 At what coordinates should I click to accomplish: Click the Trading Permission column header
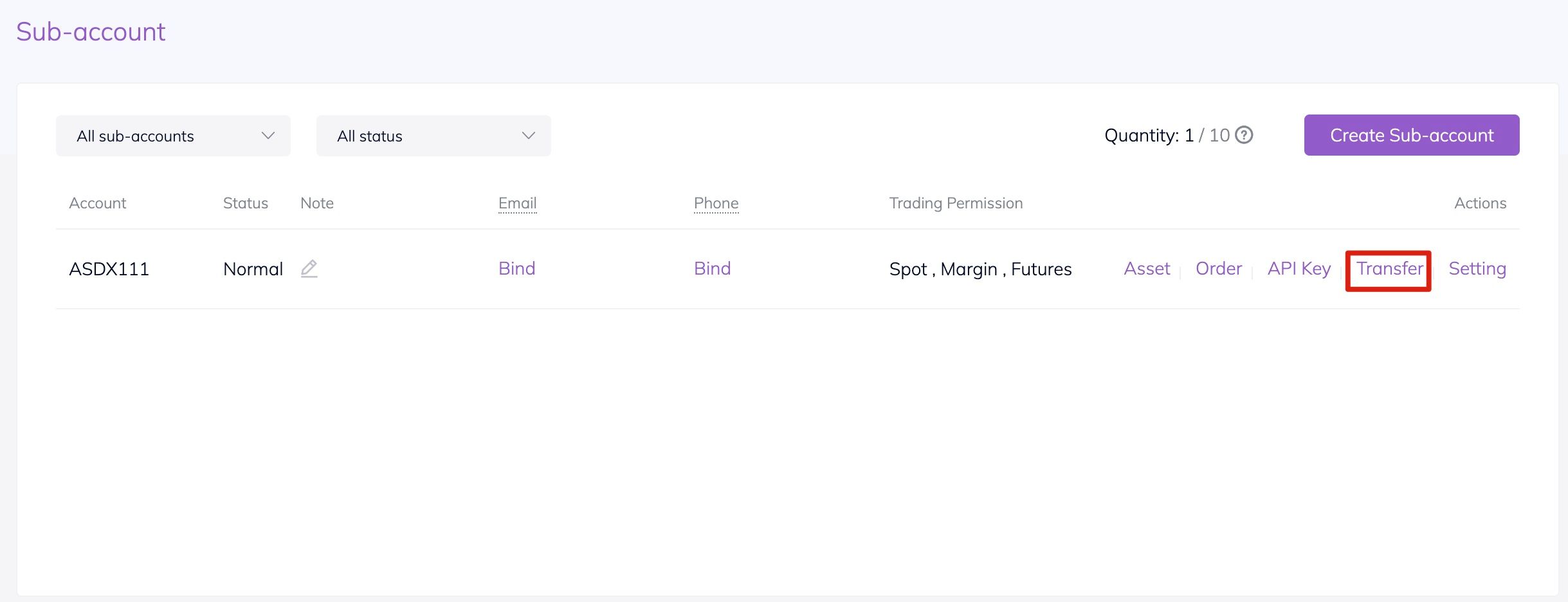(x=956, y=203)
